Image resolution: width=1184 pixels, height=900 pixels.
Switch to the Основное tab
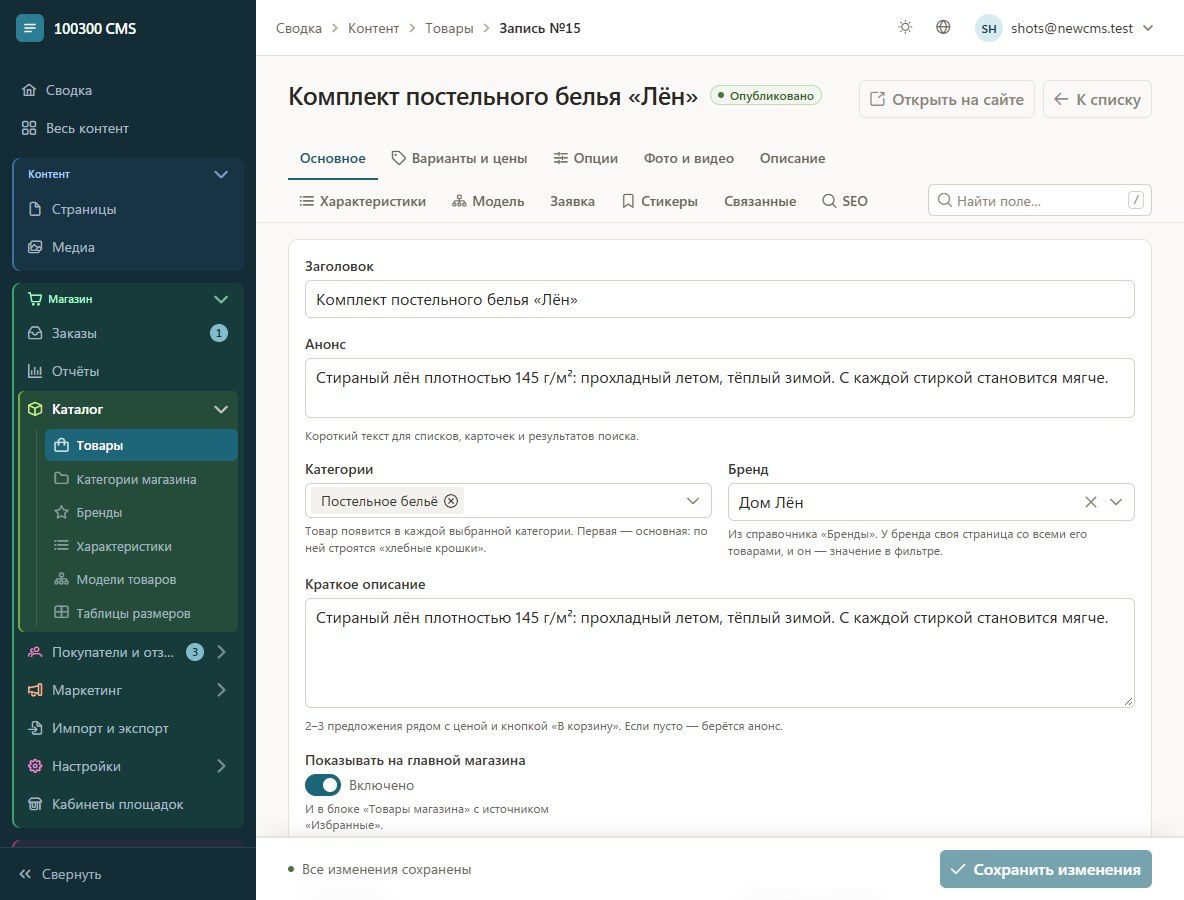(332, 159)
